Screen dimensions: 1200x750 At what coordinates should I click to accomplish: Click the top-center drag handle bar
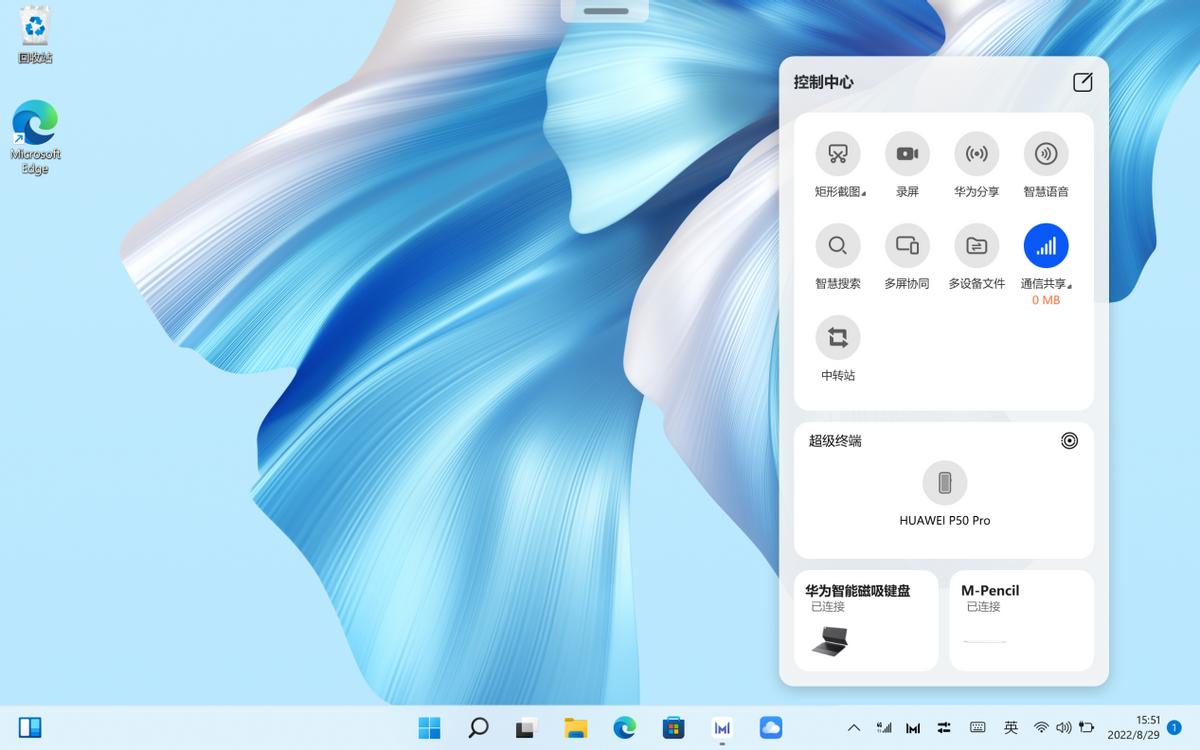click(605, 11)
